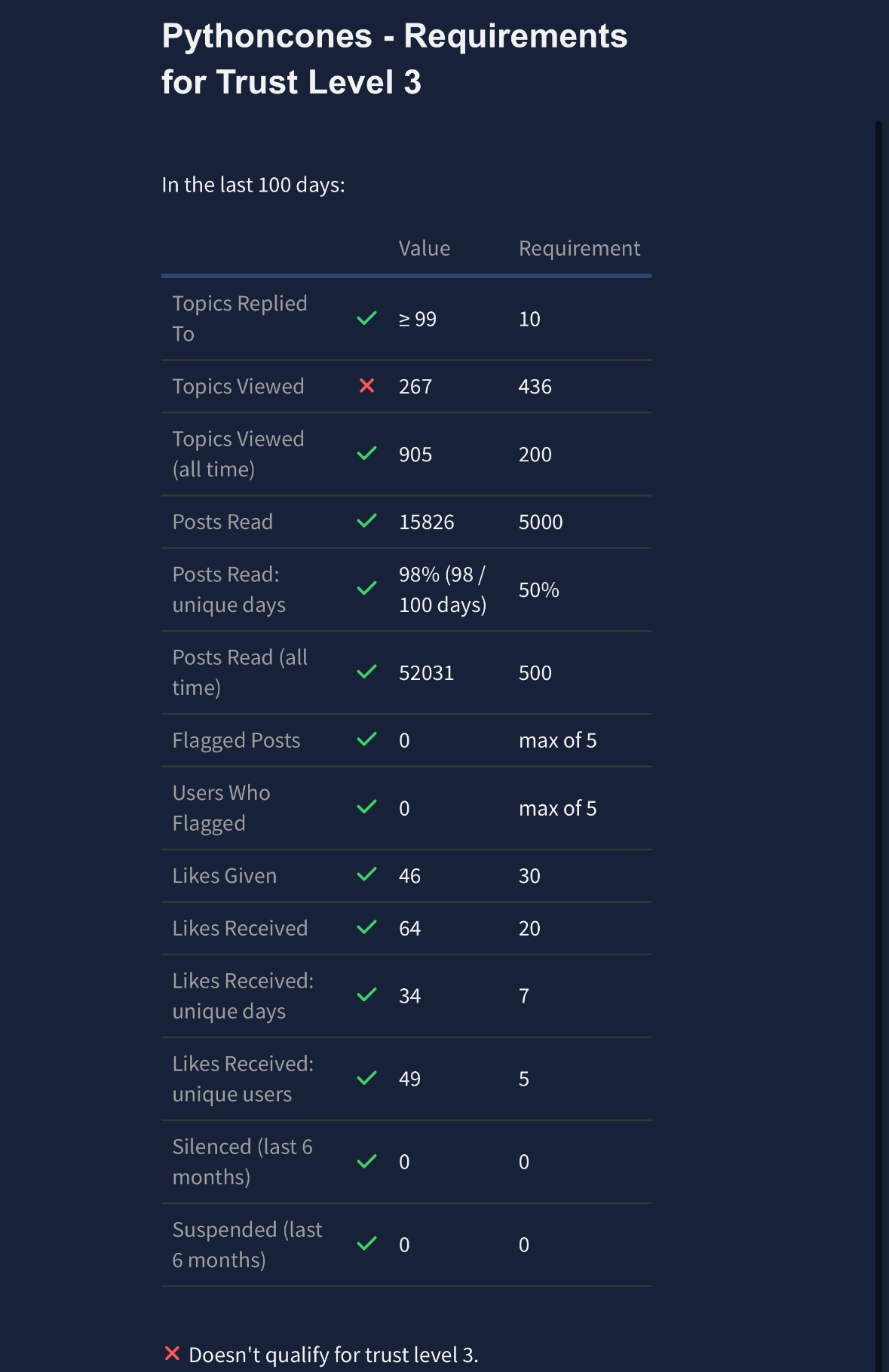Click the red X before "Doesn't qualify" message
The width and height of the screenshot is (889, 1372).
[x=172, y=1354]
